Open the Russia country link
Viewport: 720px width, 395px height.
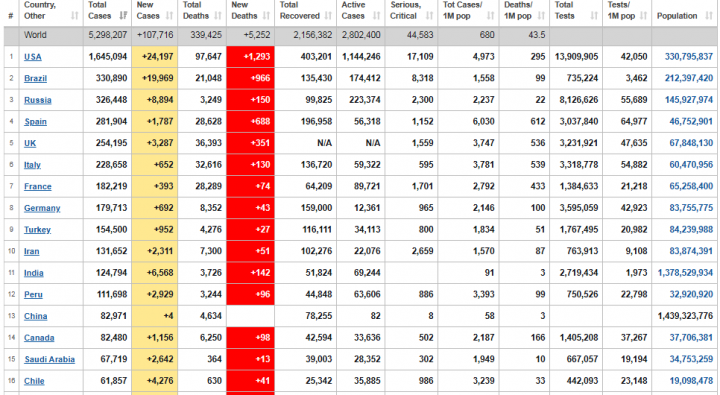[38, 100]
